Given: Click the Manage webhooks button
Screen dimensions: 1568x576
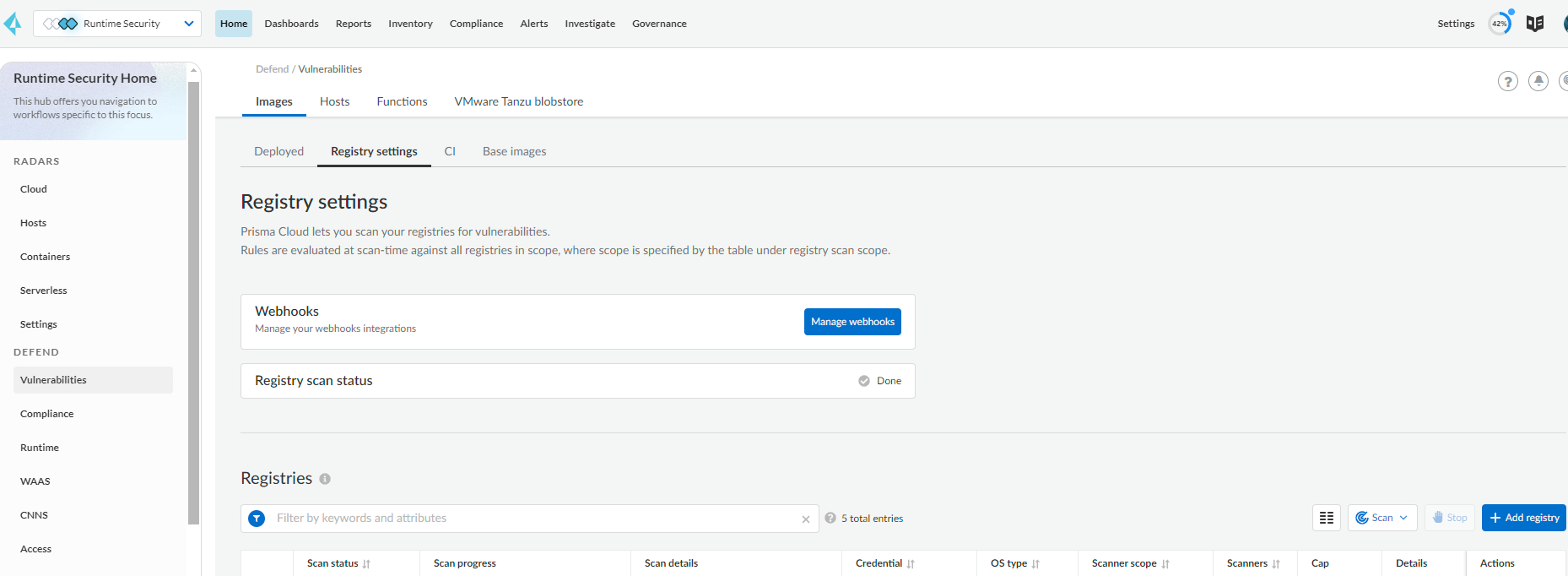Looking at the screenshot, I should pyautogui.click(x=852, y=322).
